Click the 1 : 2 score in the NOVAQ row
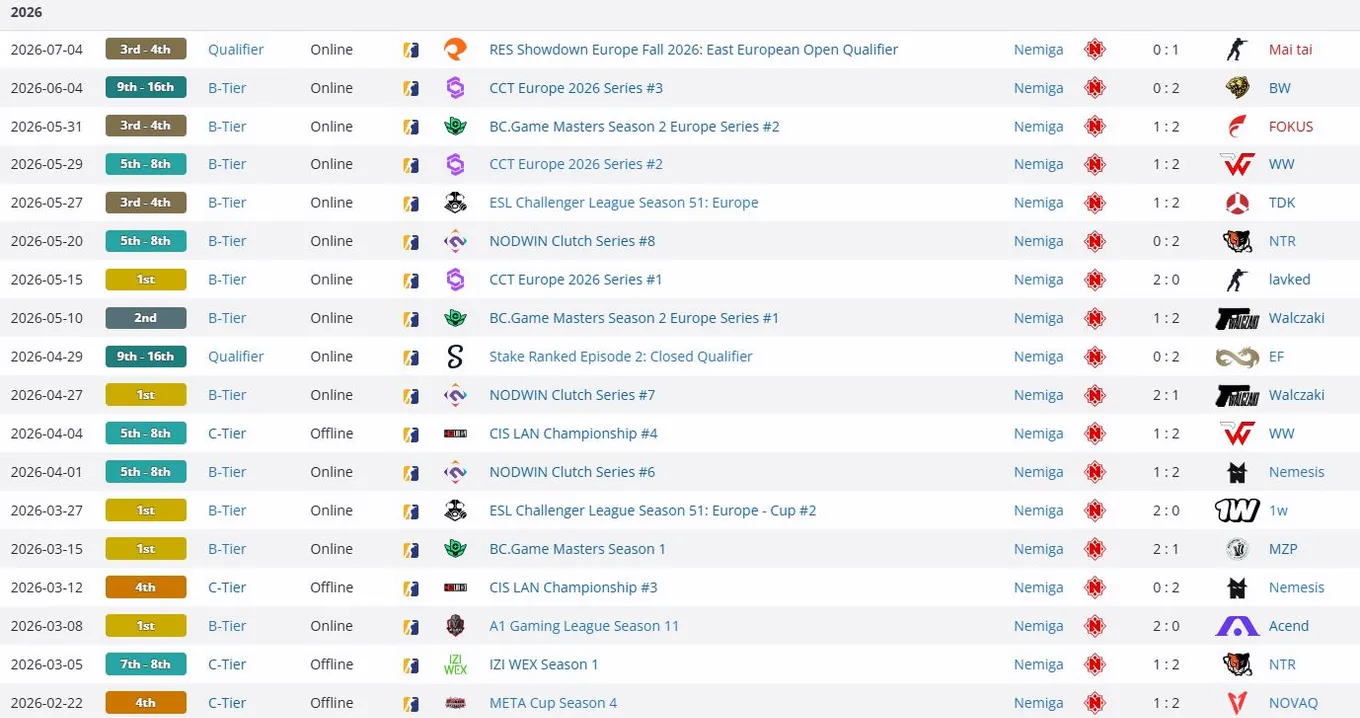 [x=1166, y=703]
